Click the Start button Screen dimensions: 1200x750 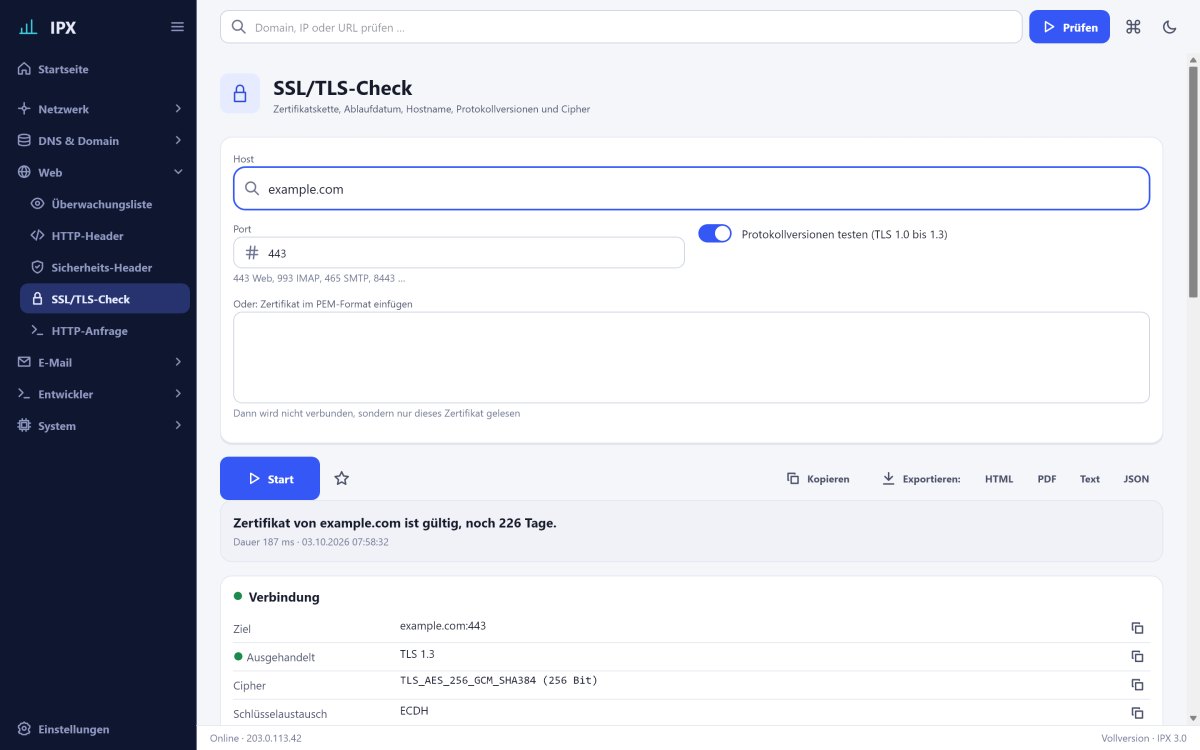(270, 479)
